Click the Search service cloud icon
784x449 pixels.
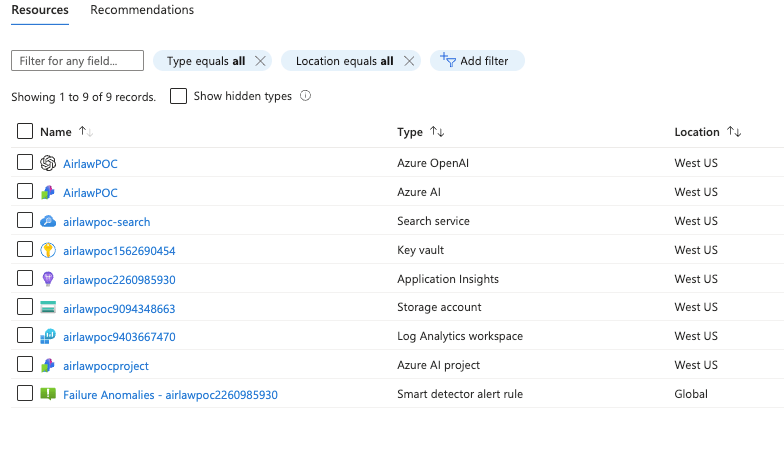(x=48, y=222)
